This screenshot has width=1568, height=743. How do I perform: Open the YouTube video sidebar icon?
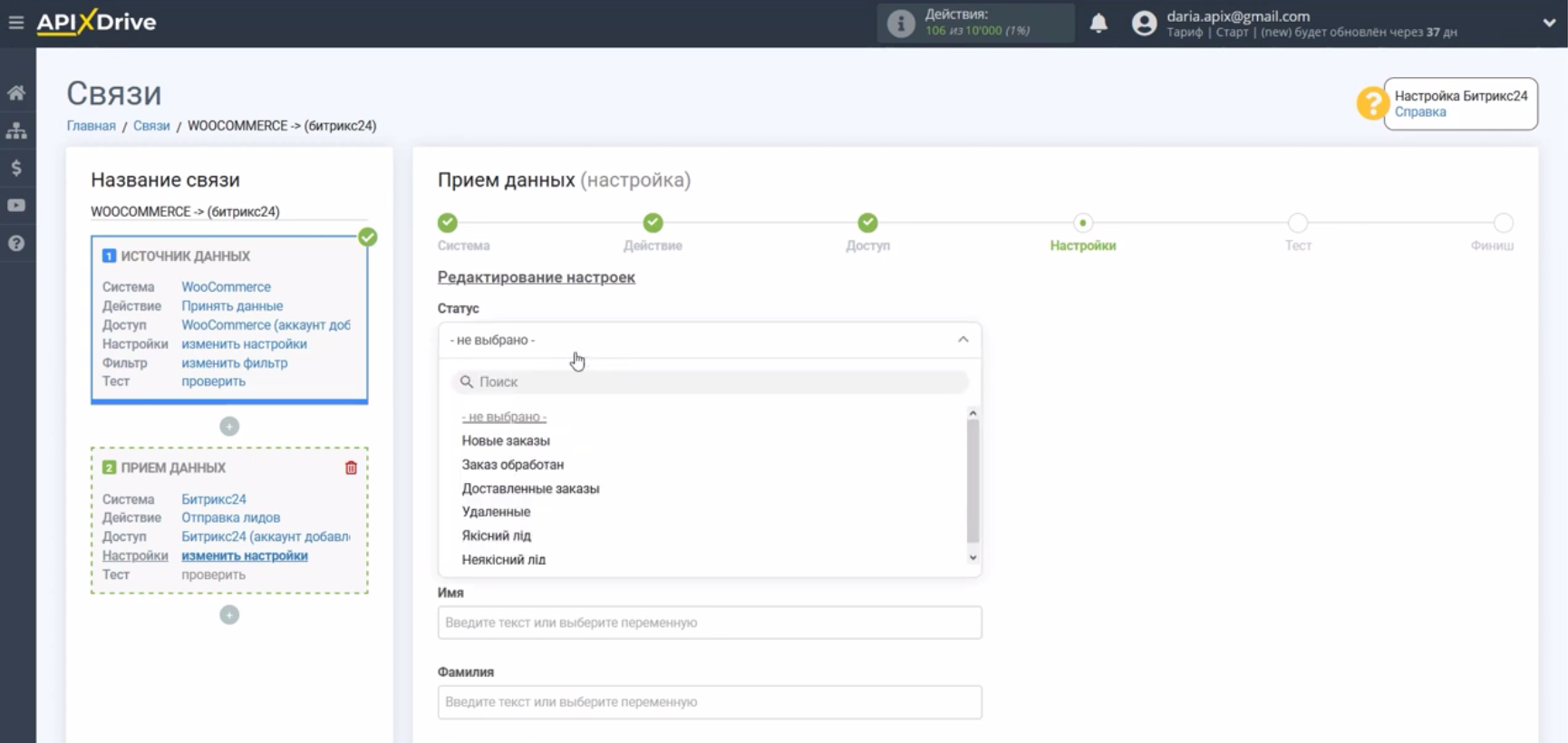point(16,206)
